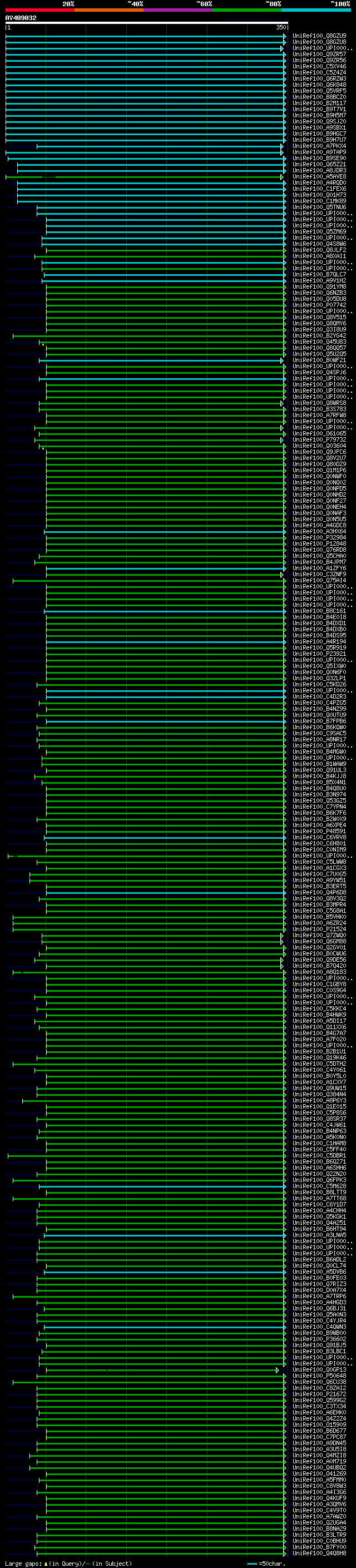Choose the UniRef100_P79732 hit
356x1568 pixels.
click(x=319, y=439)
